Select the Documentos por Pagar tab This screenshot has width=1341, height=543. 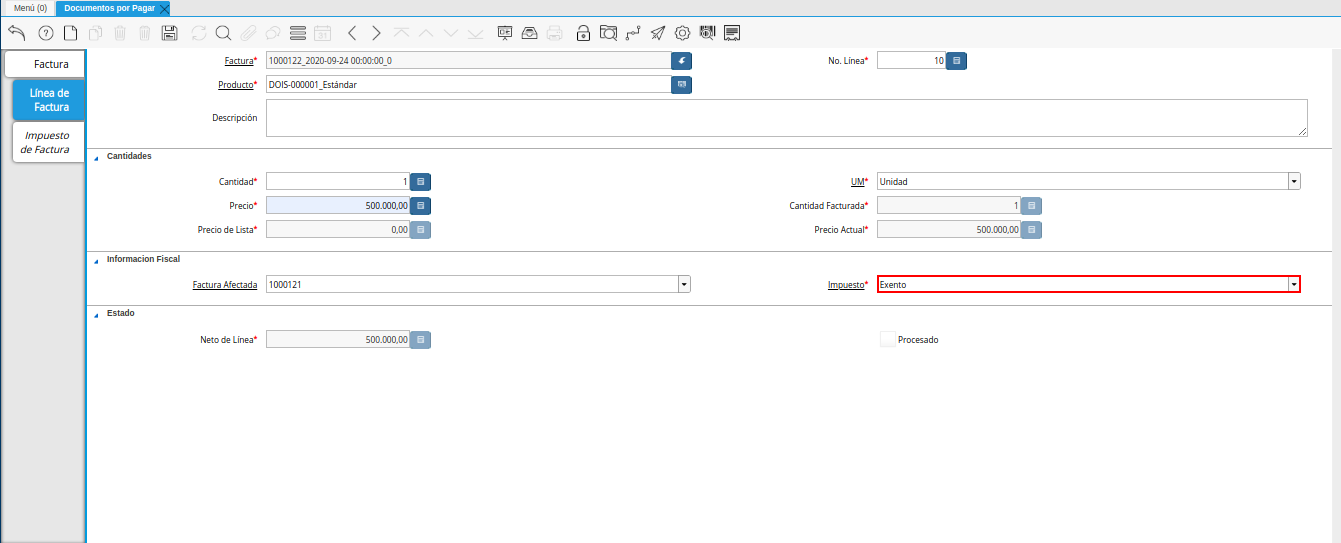[109, 7]
